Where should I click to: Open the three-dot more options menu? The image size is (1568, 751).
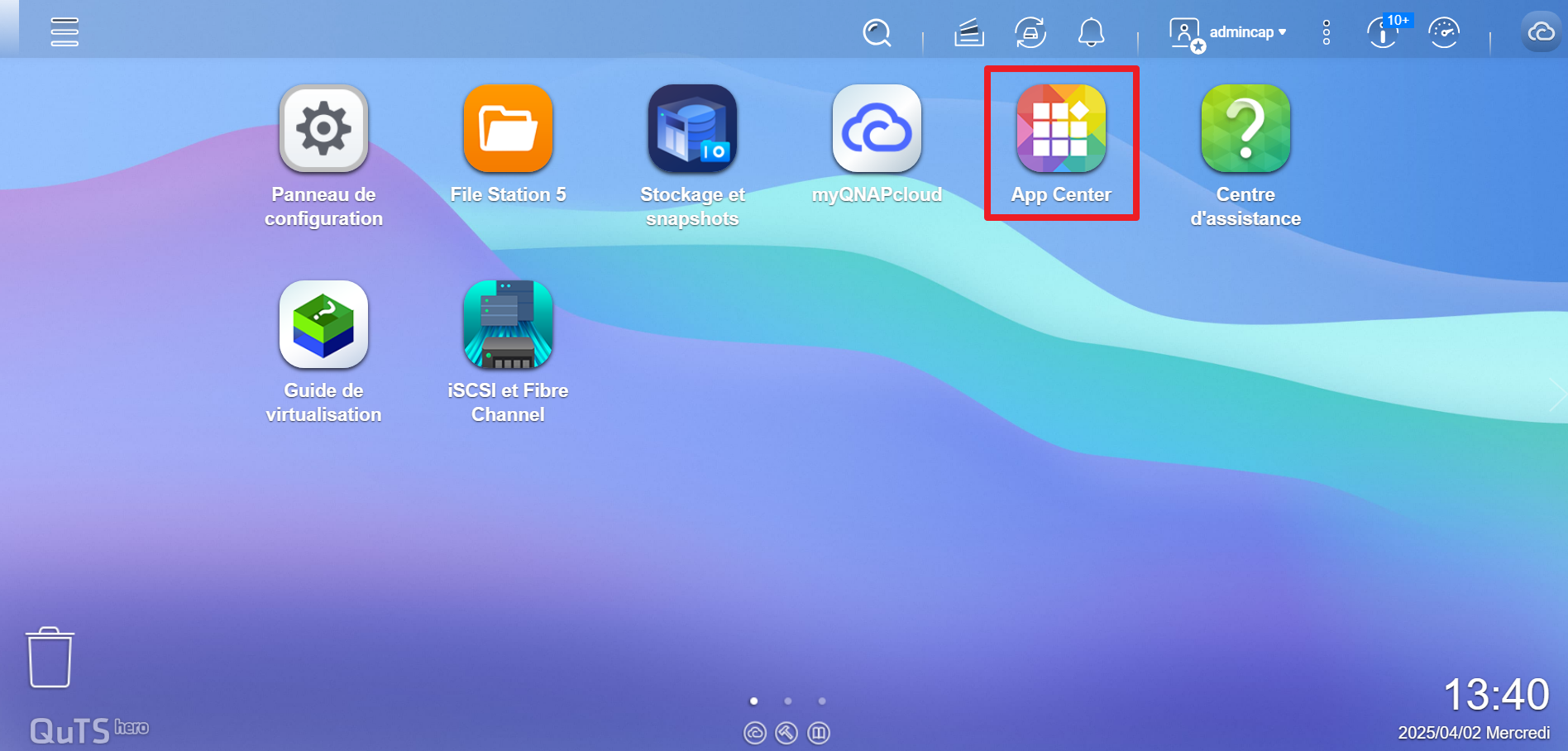1327,32
